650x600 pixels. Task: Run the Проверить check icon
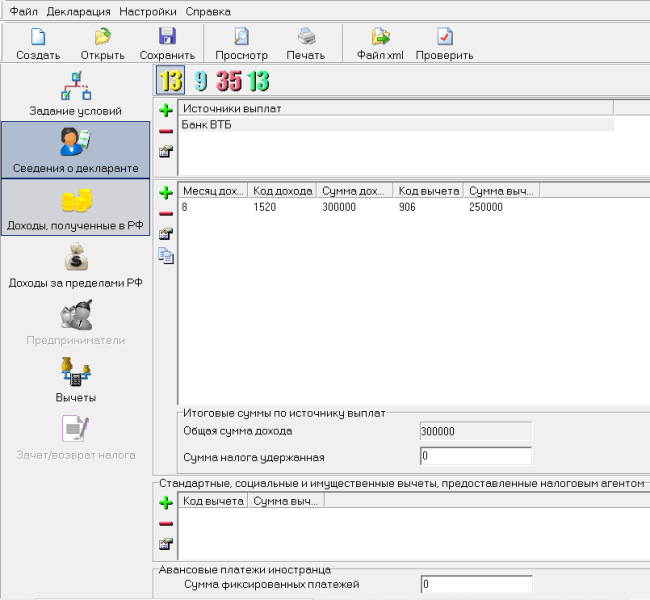click(444, 38)
